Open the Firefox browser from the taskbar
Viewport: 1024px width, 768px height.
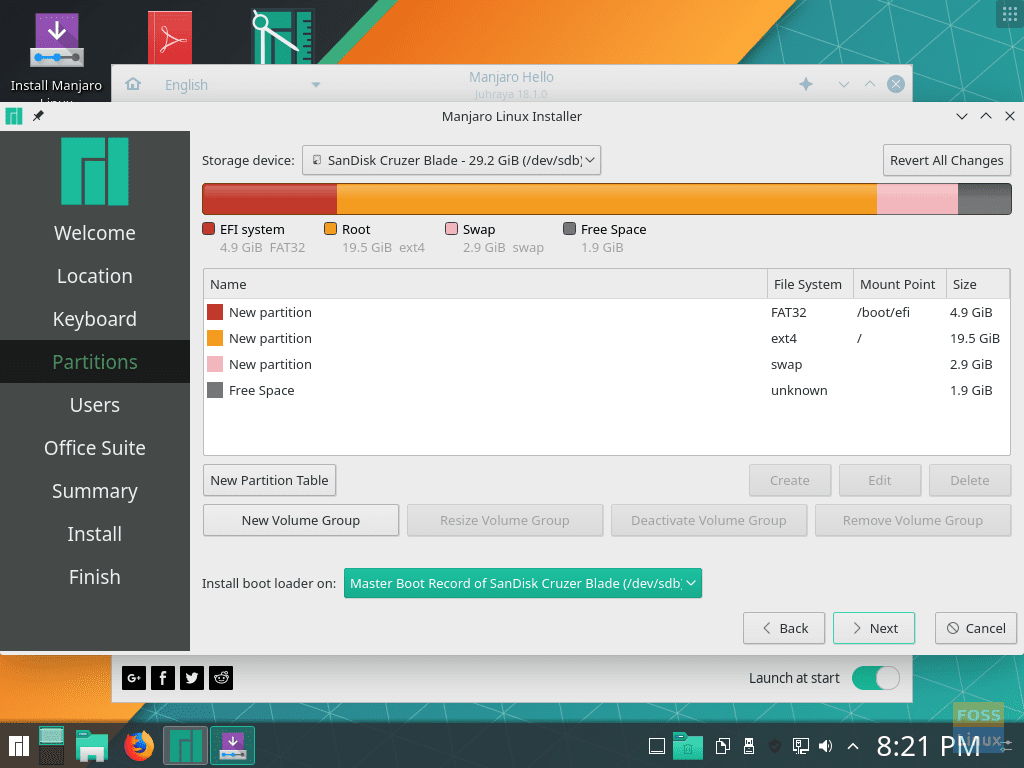click(138, 745)
